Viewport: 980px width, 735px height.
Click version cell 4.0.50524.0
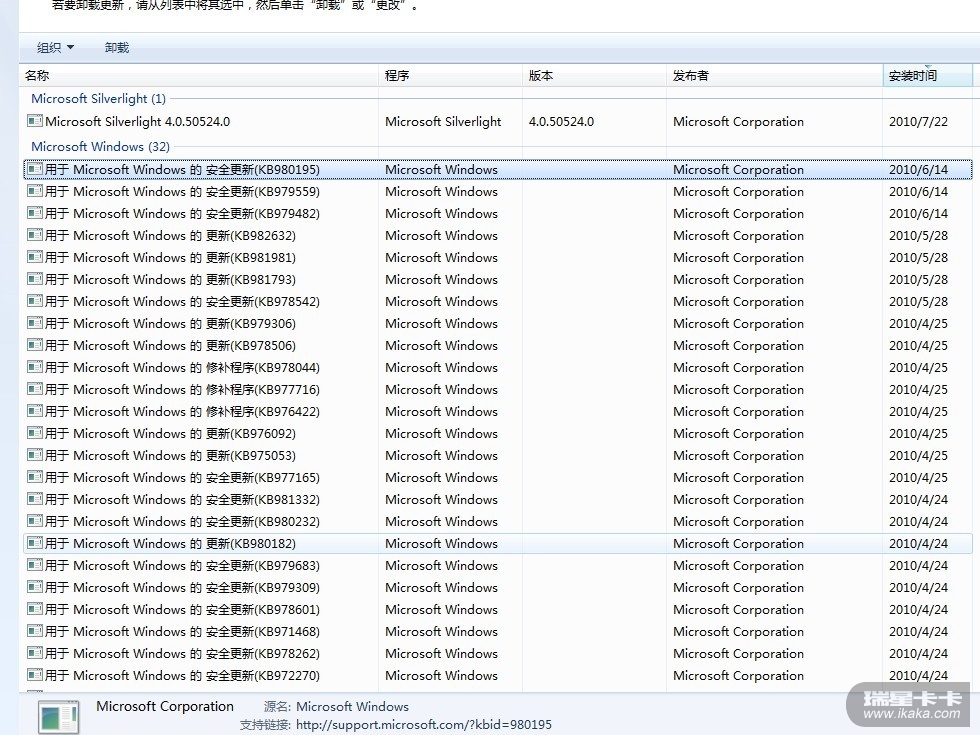pos(561,121)
